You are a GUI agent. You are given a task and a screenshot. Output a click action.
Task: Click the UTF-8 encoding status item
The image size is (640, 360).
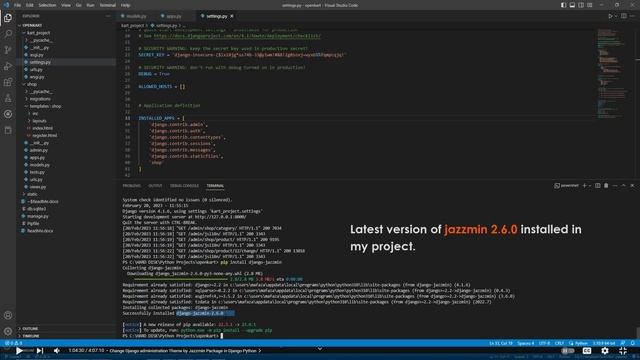point(544,343)
